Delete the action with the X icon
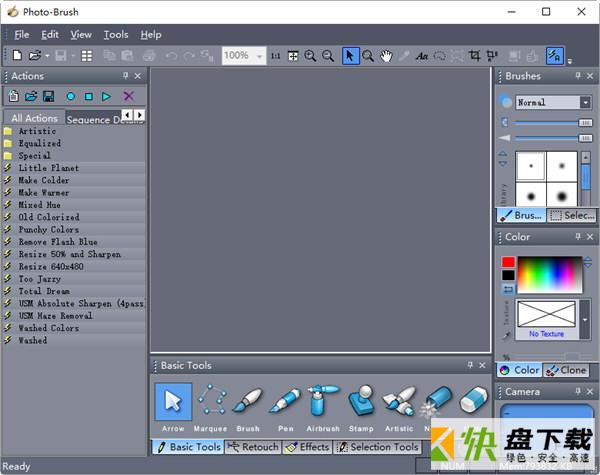 pyautogui.click(x=129, y=96)
